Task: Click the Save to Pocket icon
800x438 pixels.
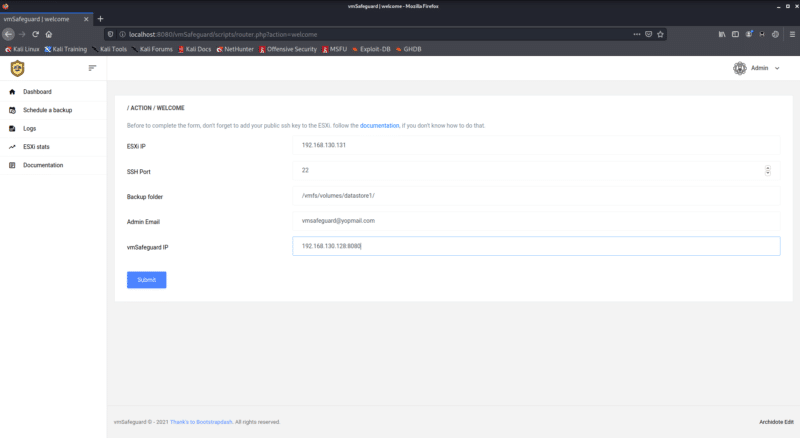Action: point(648,34)
